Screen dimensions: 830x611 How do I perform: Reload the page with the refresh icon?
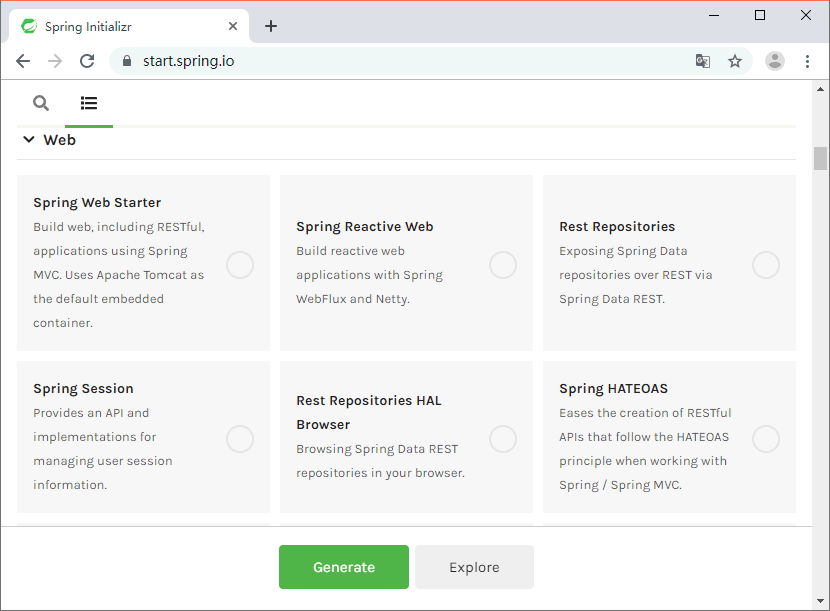pos(87,61)
